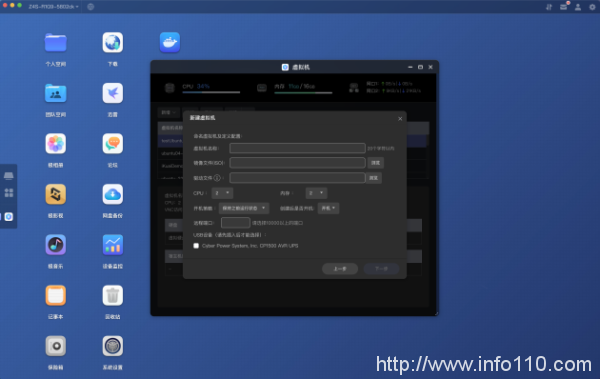Open the recycle bin icon

click(112, 295)
